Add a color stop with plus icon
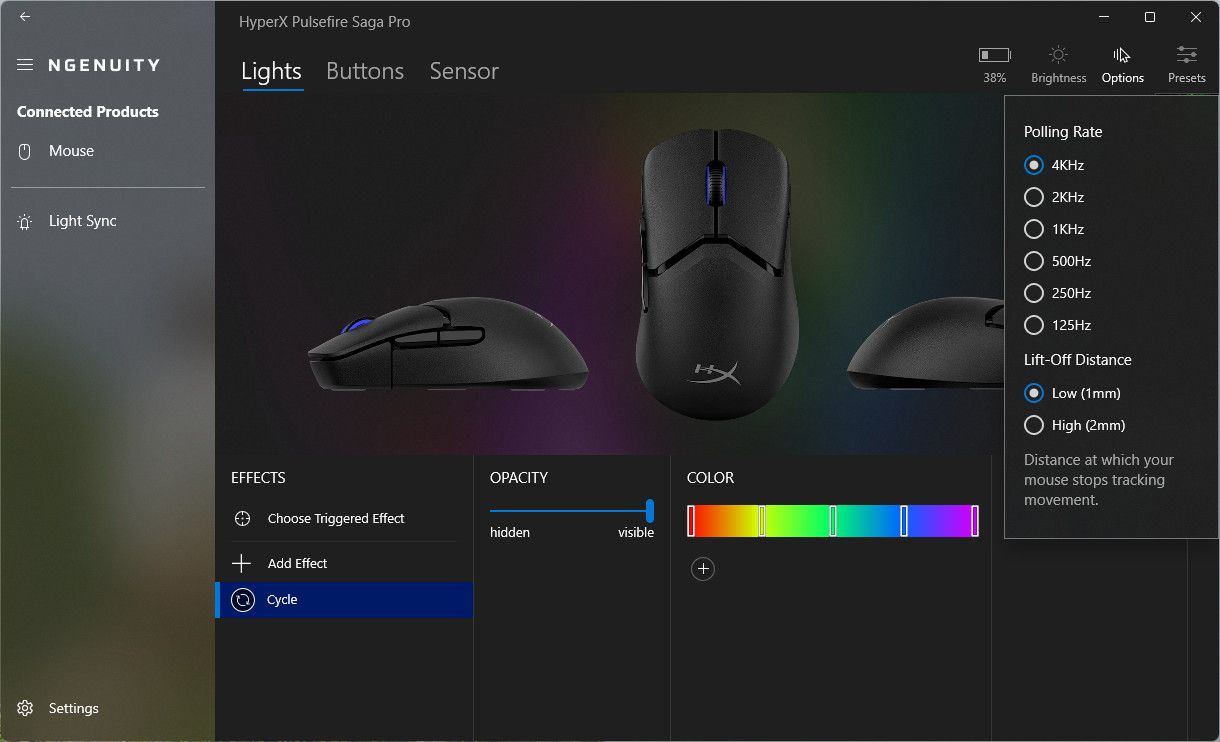The image size is (1220, 742). point(703,569)
